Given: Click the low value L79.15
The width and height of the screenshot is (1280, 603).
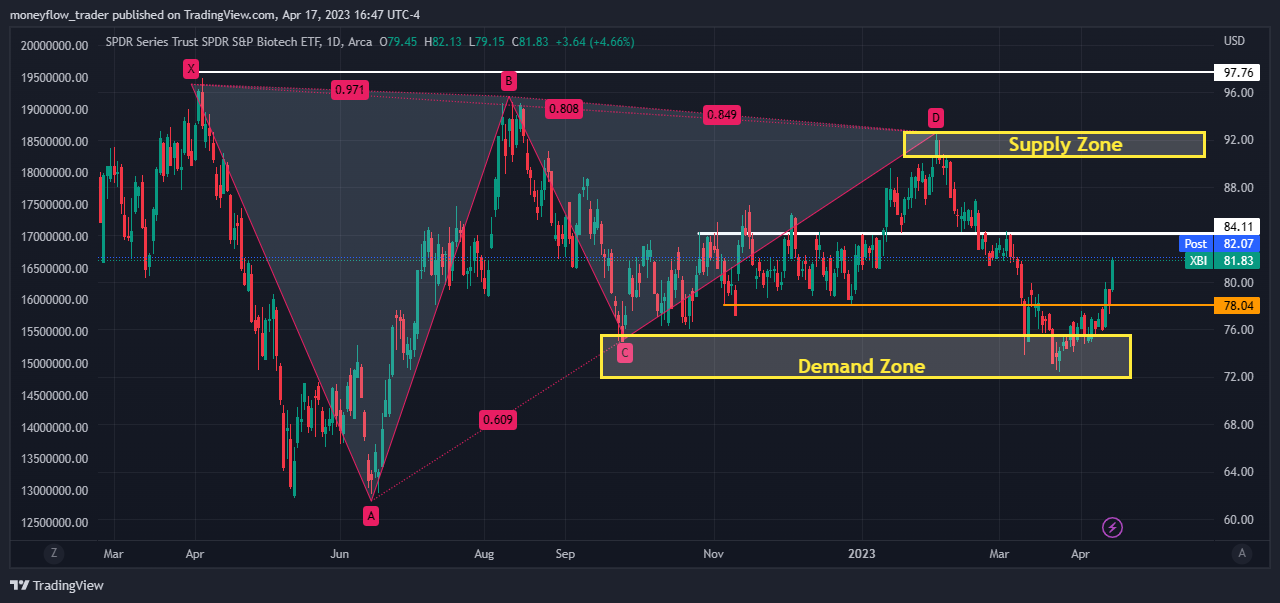Looking at the screenshot, I should point(488,42).
